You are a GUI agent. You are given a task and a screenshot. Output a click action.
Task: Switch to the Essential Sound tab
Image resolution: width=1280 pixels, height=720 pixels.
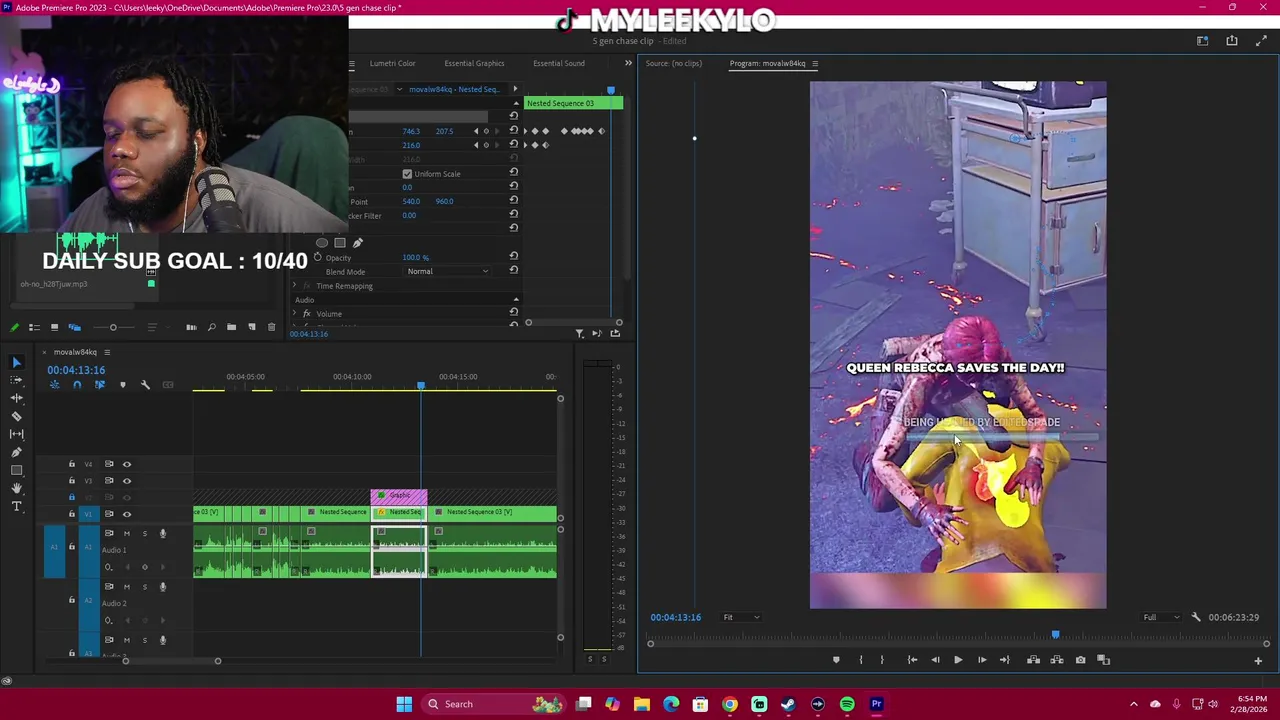[x=559, y=63]
